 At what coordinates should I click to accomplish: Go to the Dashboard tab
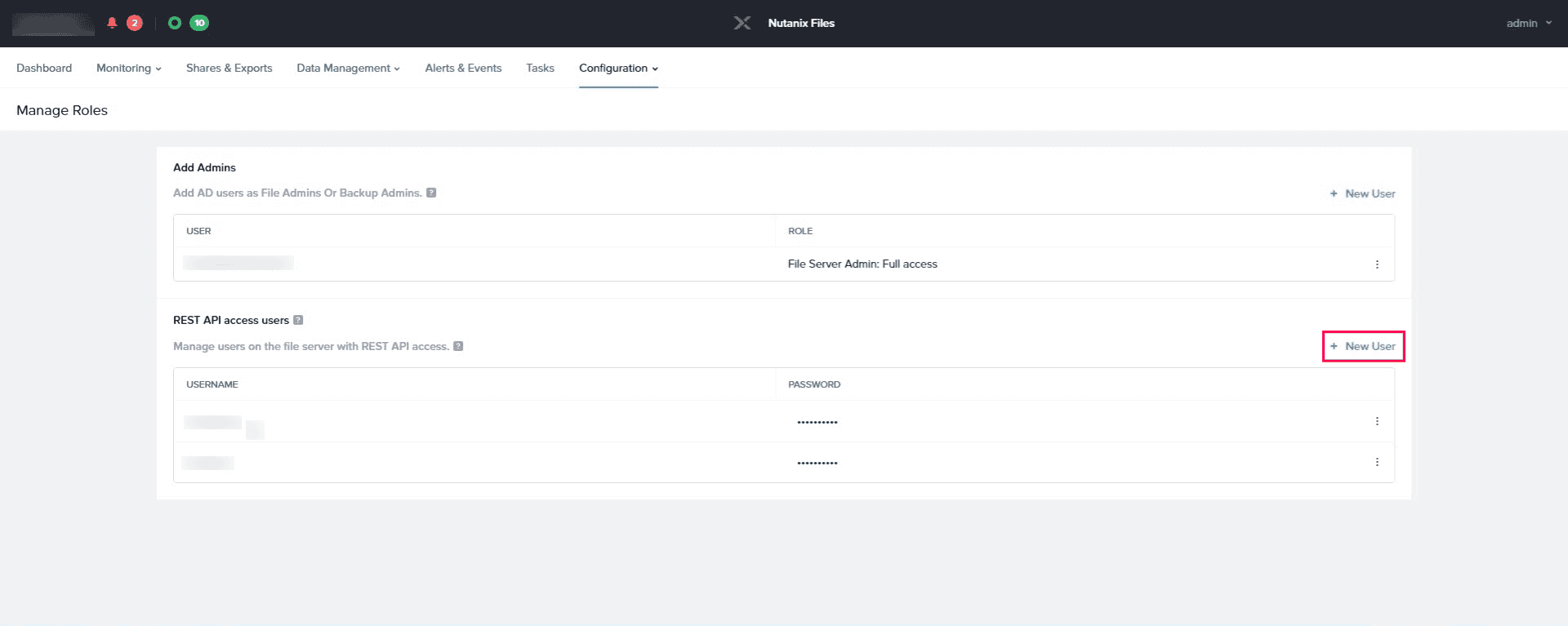point(44,68)
